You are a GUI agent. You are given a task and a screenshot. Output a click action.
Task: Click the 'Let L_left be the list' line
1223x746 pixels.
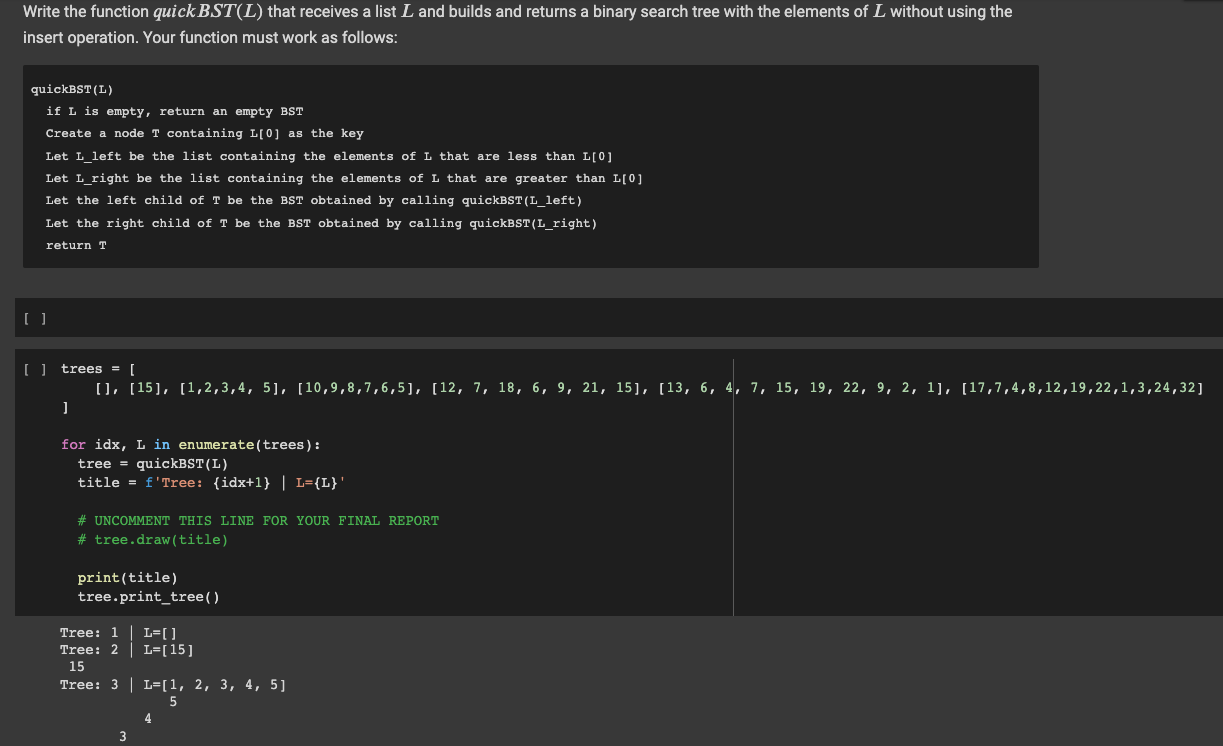coord(329,156)
